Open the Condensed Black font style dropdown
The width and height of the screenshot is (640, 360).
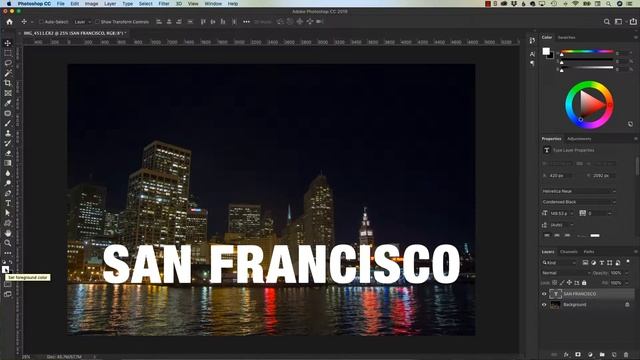click(x=578, y=202)
